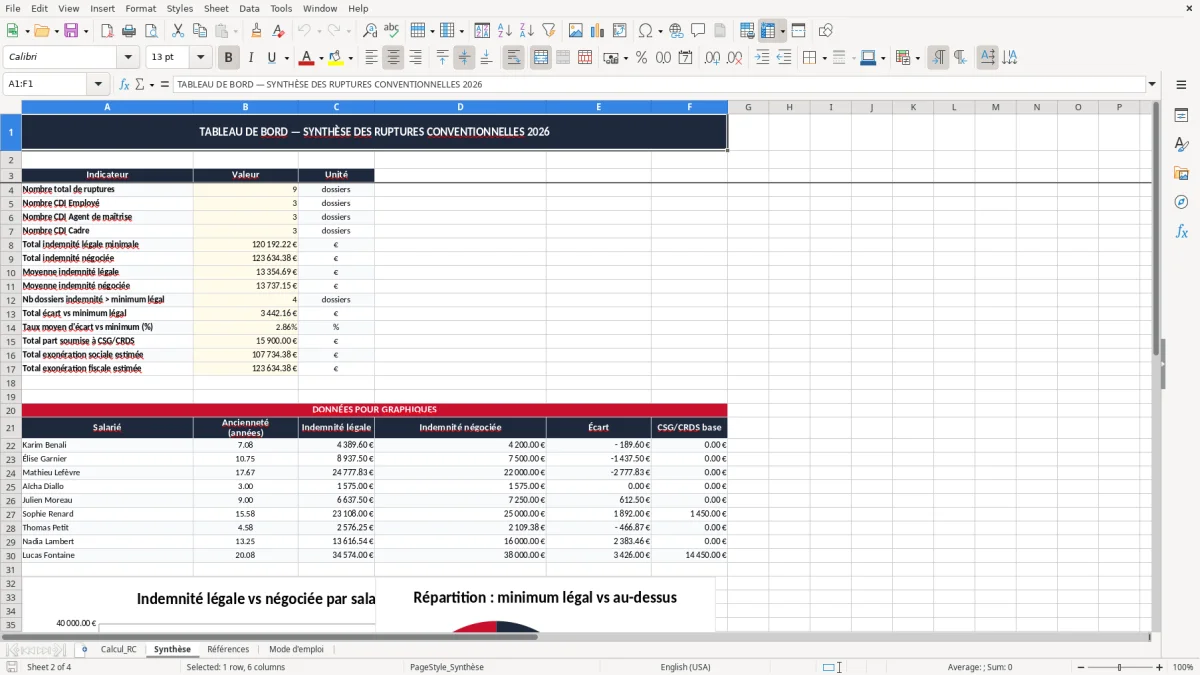Open the Data menu
The width and height of the screenshot is (1200, 675).
249,8
